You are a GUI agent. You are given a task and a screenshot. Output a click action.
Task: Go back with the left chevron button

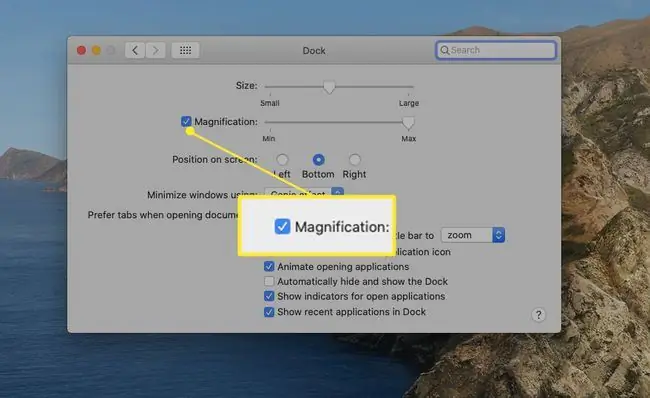(135, 51)
